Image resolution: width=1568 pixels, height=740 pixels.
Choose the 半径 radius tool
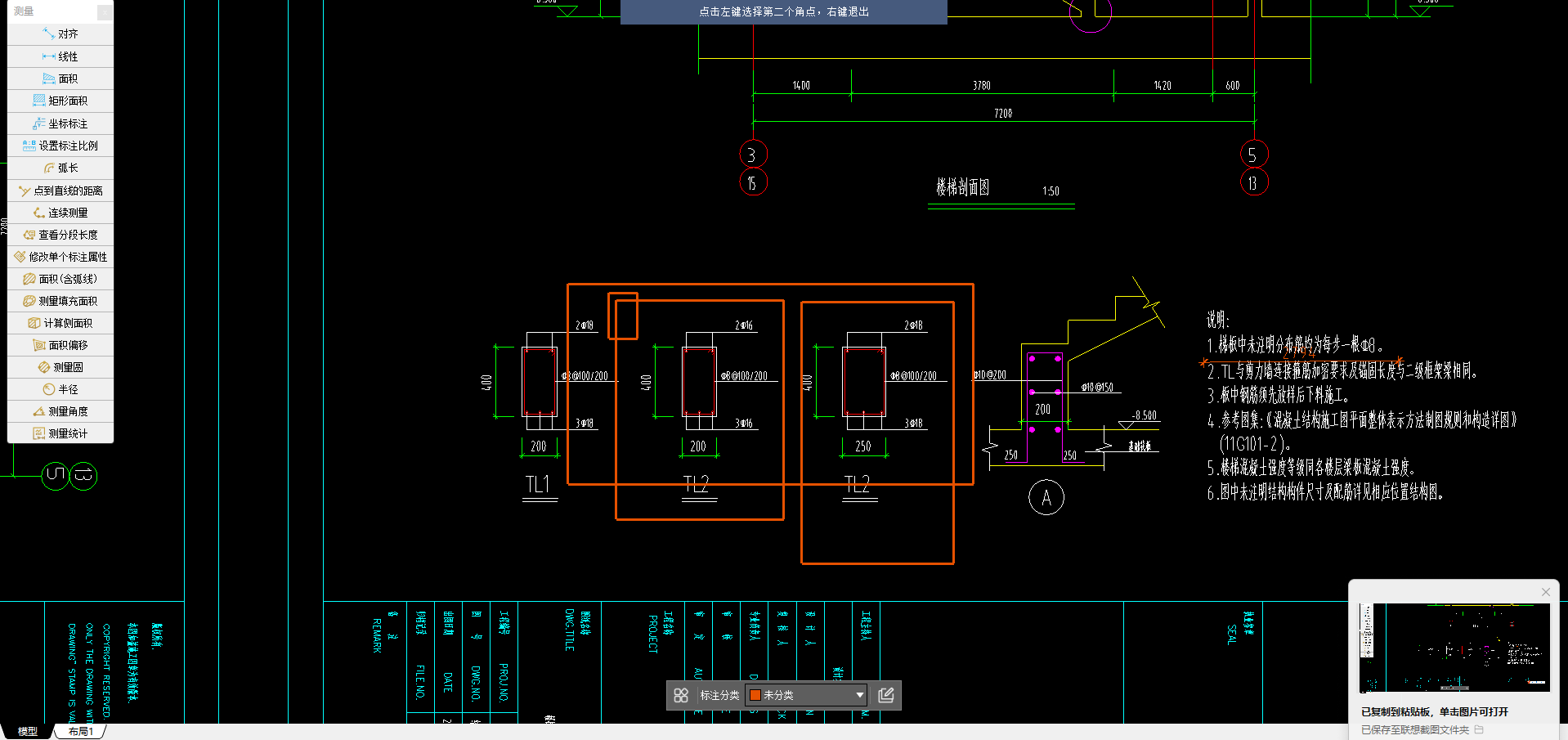pyautogui.click(x=60, y=389)
